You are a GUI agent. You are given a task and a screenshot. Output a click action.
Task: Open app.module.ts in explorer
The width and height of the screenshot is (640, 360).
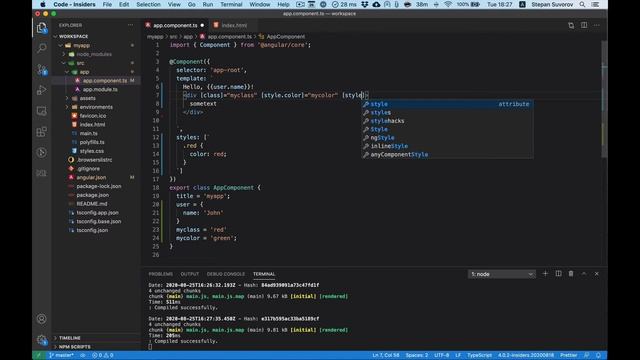click(96, 89)
